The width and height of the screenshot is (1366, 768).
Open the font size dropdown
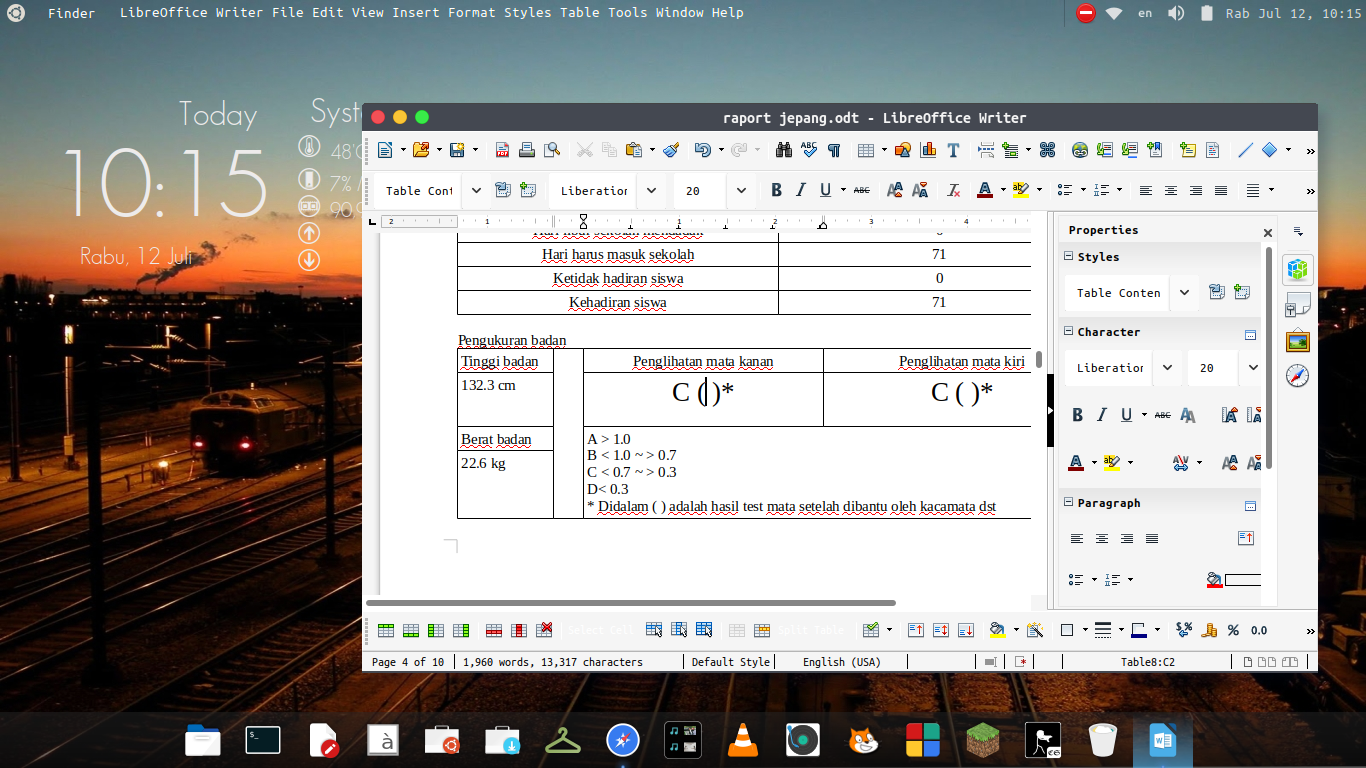pyautogui.click(x=740, y=190)
